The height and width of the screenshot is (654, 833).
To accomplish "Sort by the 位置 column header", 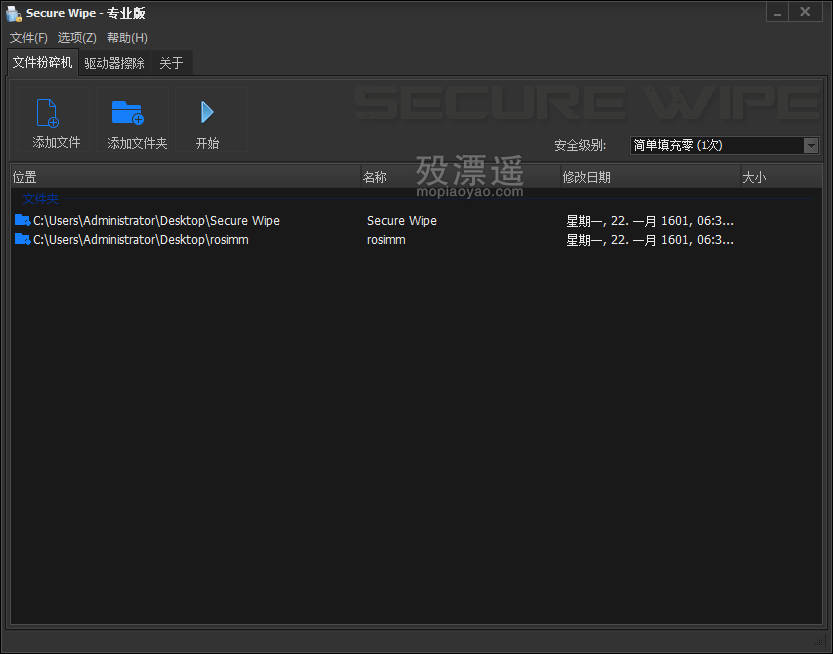I will click(185, 177).
